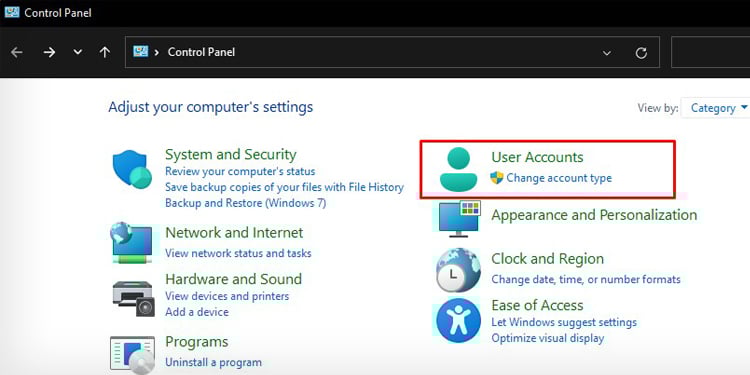Open Backup and Restore (Windows 7)
Screen dimensions: 750x375
pyautogui.click(x=245, y=203)
